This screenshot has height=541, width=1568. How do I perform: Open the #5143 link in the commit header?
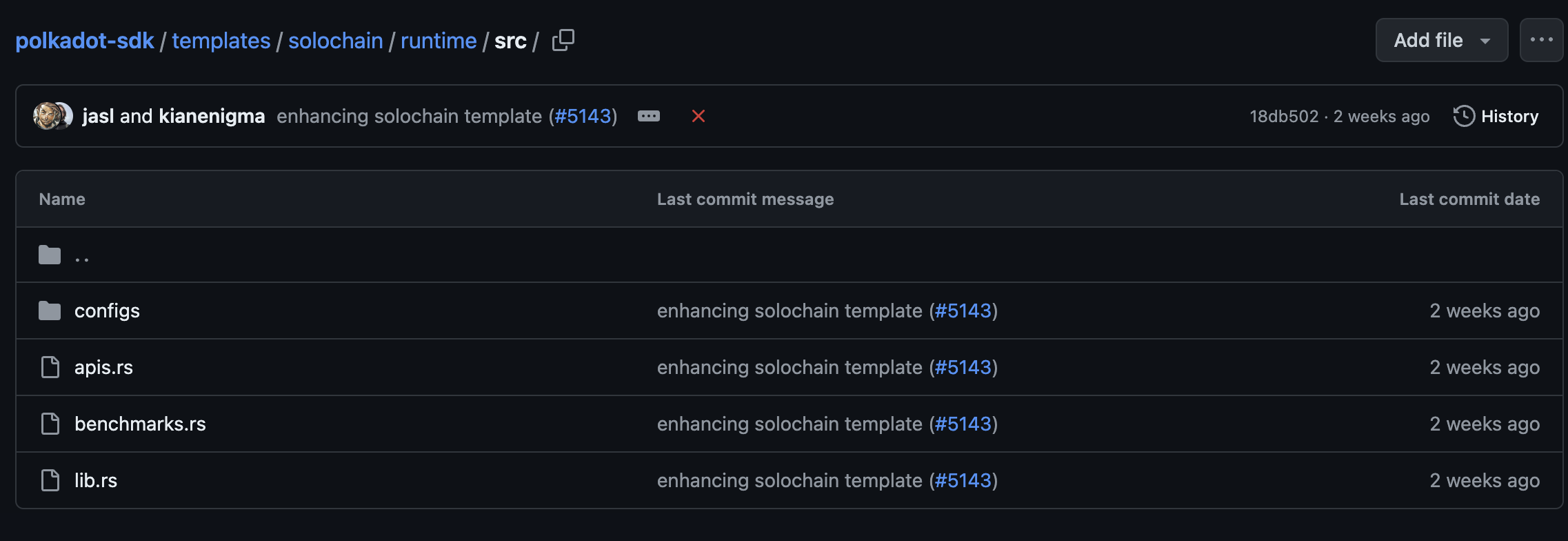pyautogui.click(x=583, y=116)
